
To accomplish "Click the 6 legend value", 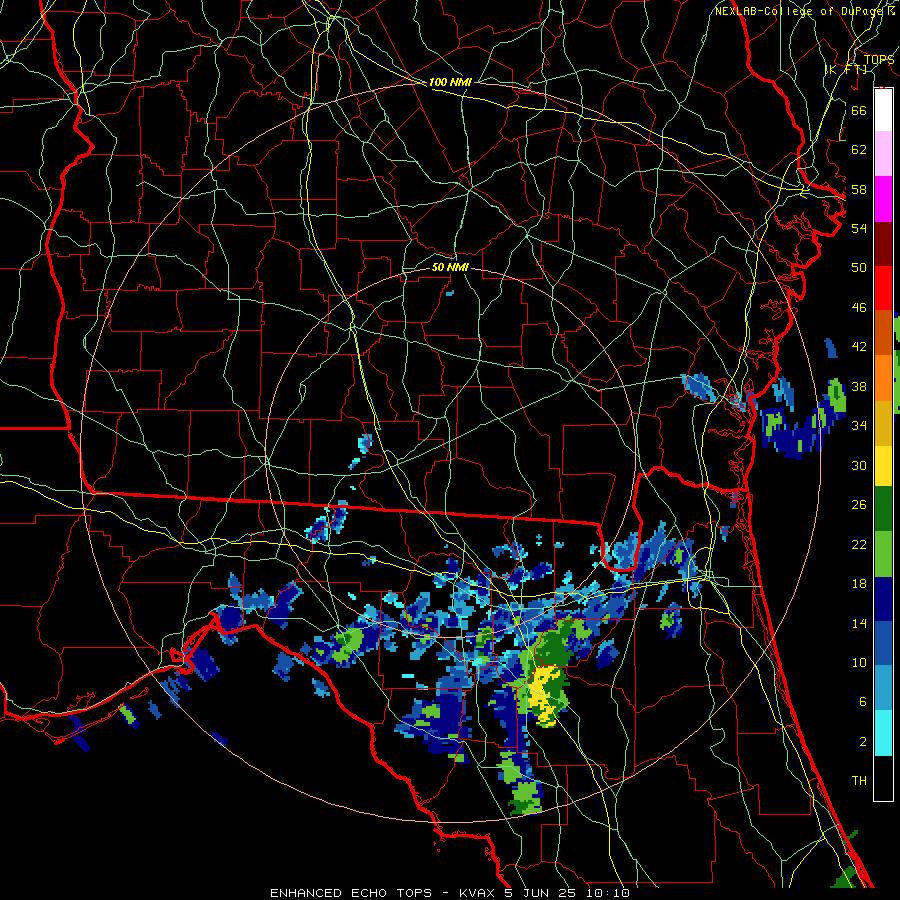I will click(x=863, y=702).
